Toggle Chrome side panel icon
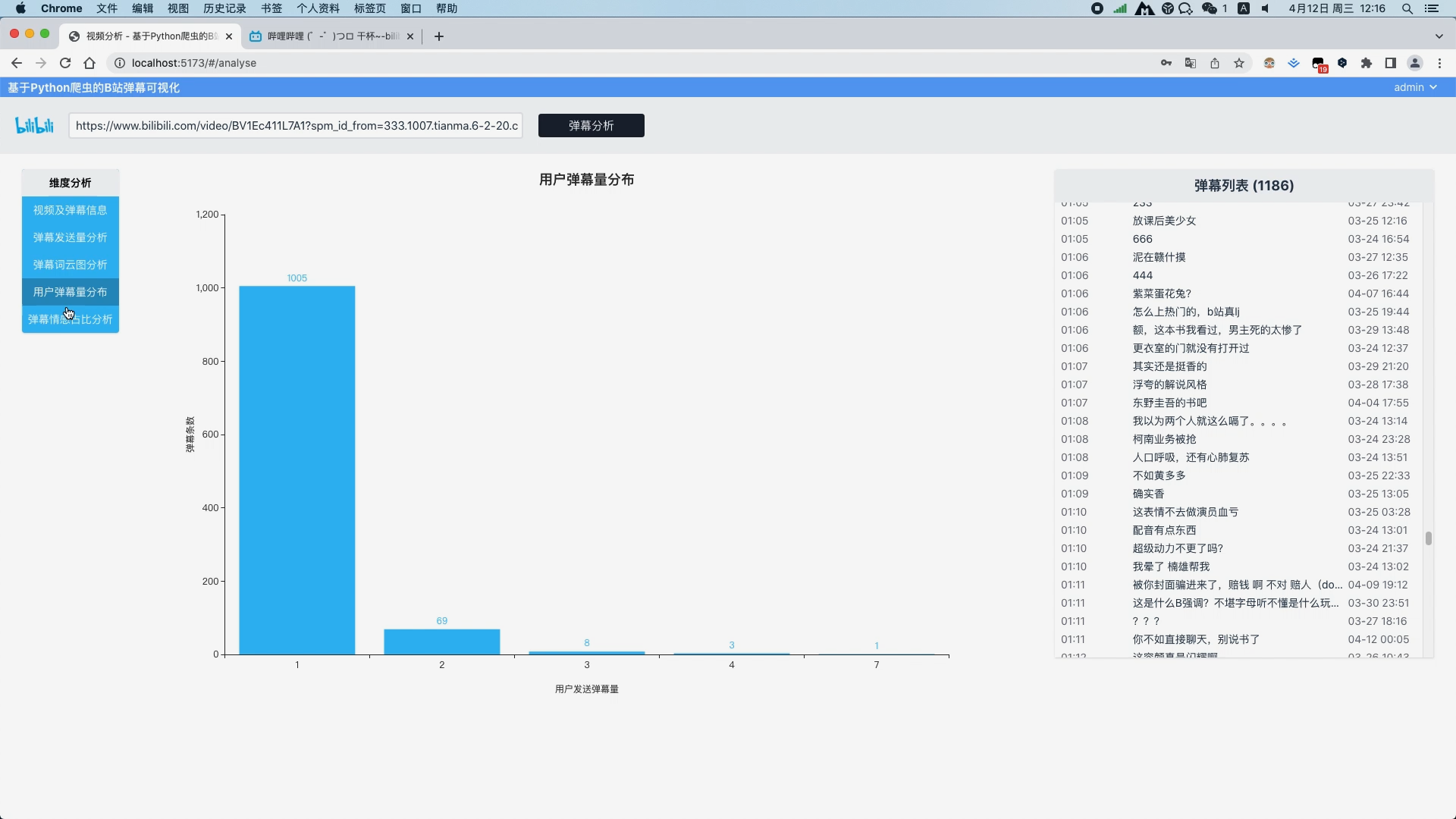Image resolution: width=1456 pixels, height=819 pixels. [1391, 63]
